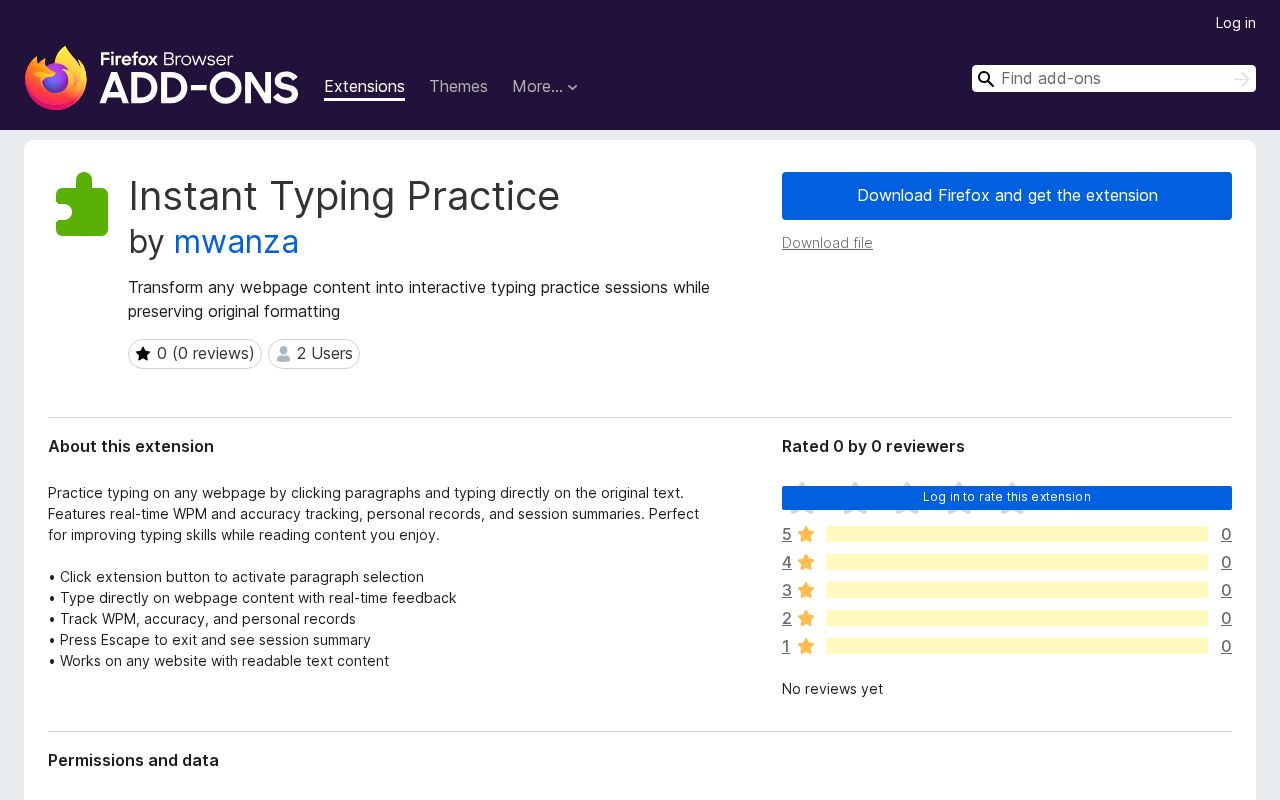Click the star icon in reviews badge
Screen dimensions: 1280x800
point(143,354)
